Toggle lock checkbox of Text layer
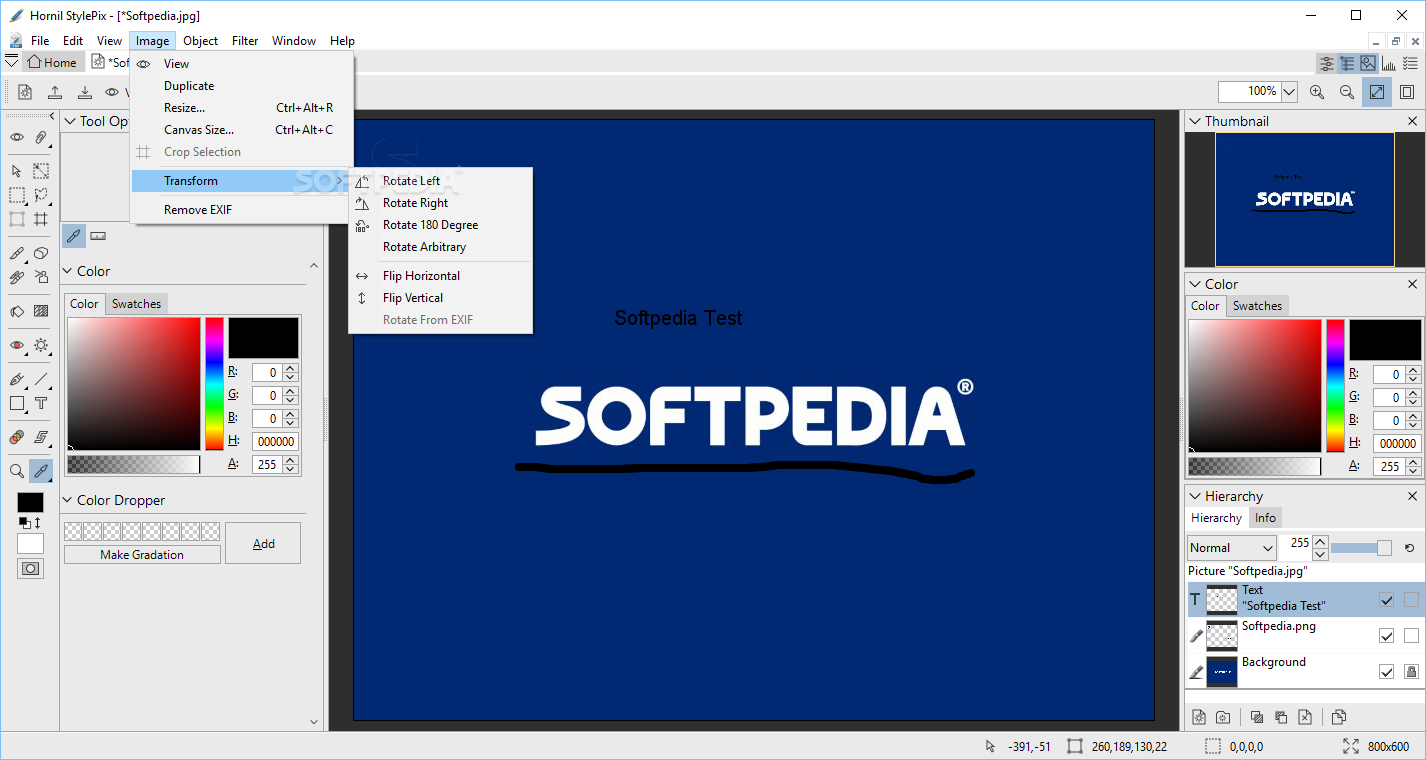 coord(1411,600)
